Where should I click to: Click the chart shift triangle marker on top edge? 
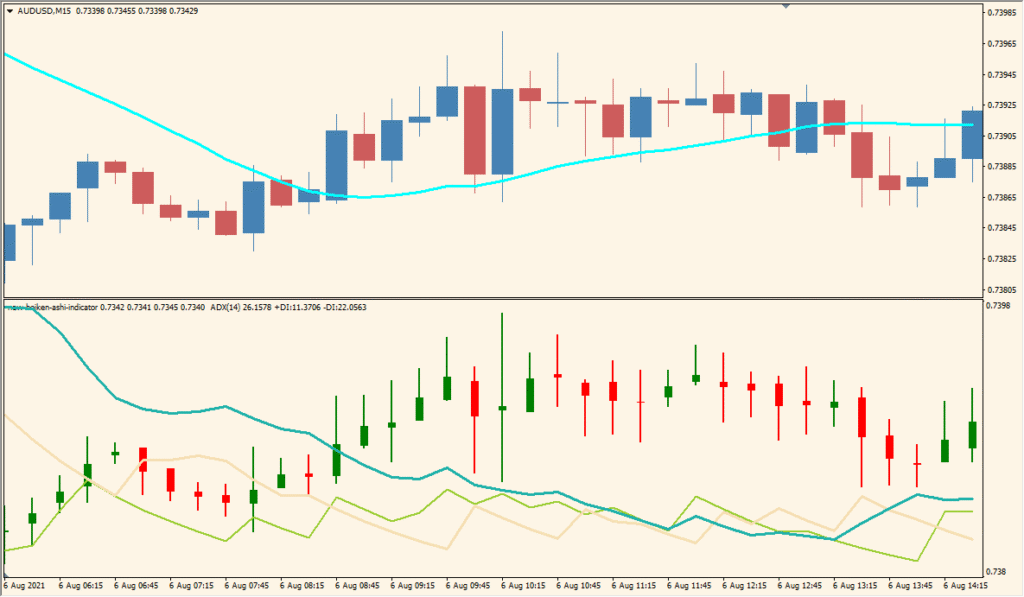pyautogui.click(x=786, y=5)
